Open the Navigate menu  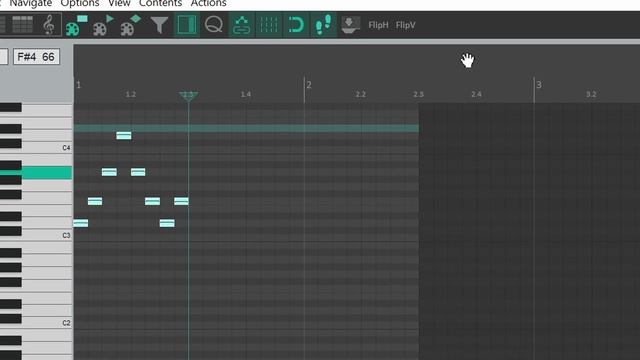pyautogui.click(x=31, y=3)
